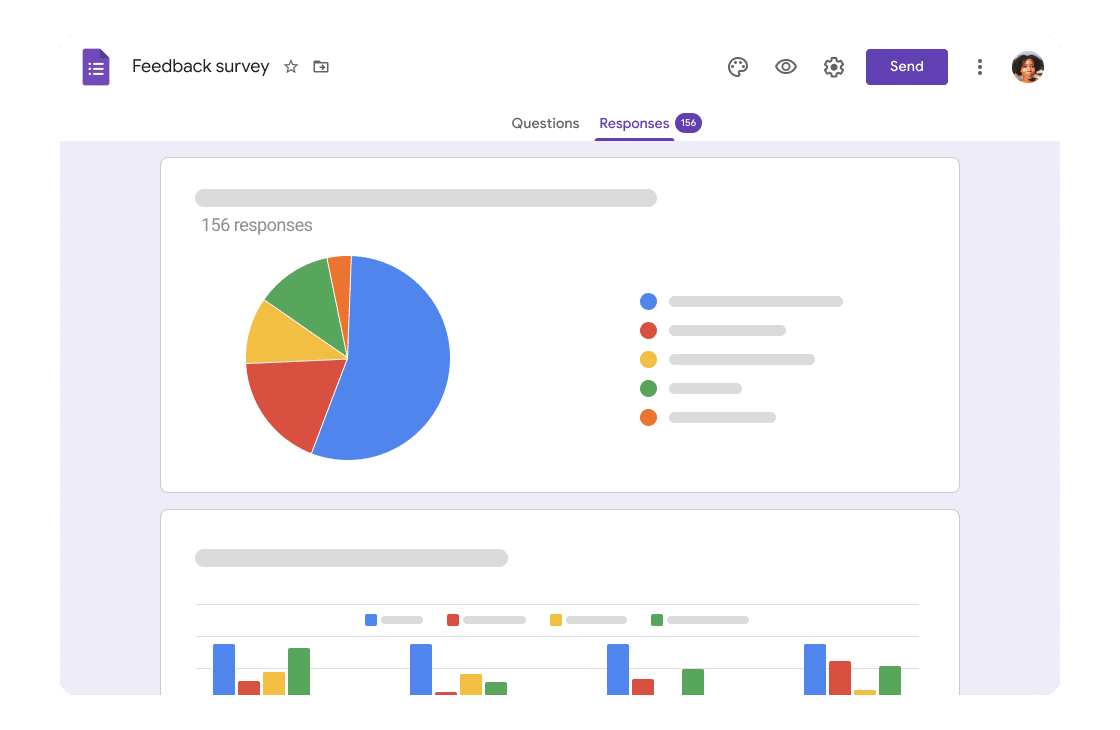Toggle the yellow legend entry of the pie chart
Viewport: 1120px width, 730px height.
point(648,359)
